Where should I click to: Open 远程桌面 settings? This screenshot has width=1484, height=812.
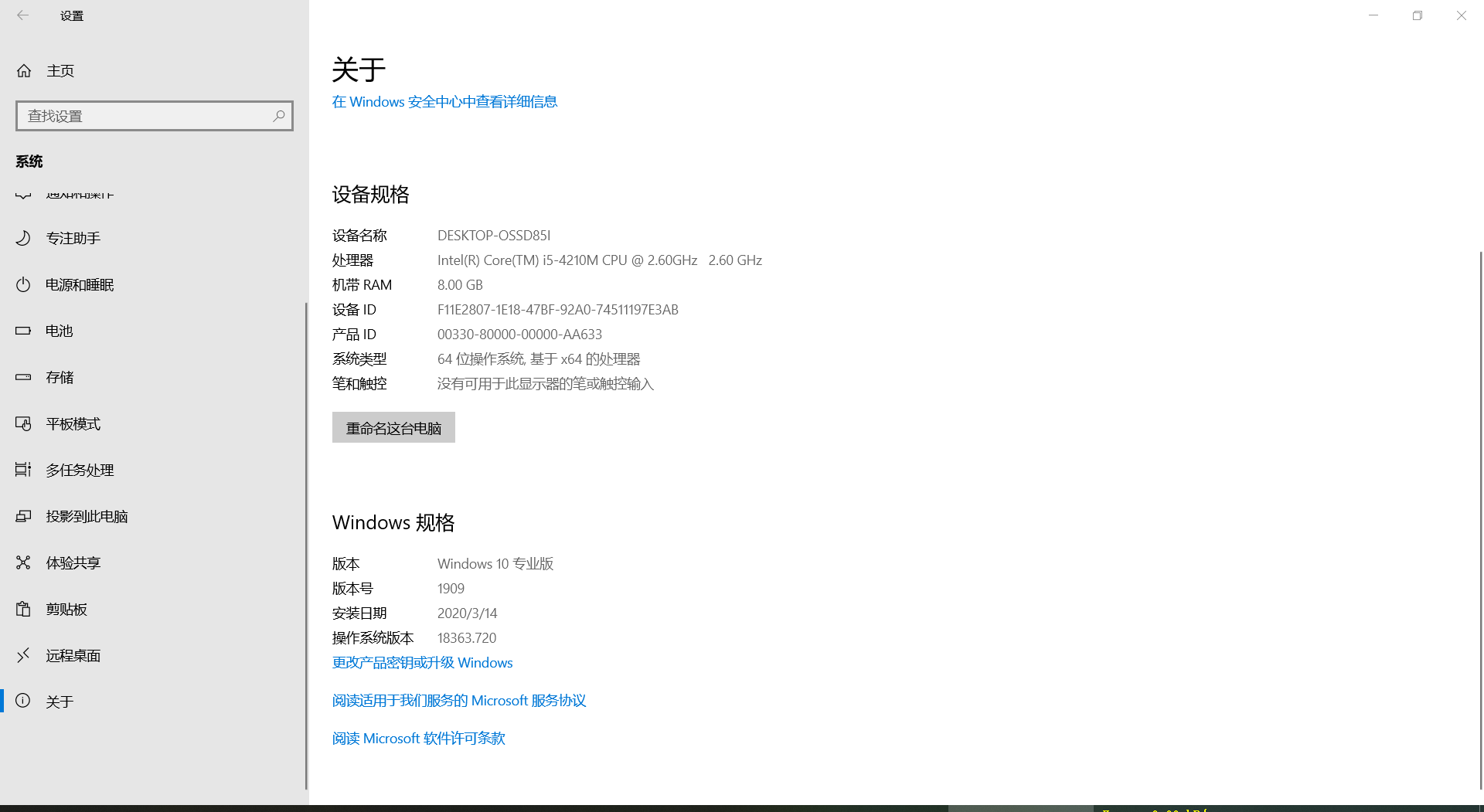coord(74,655)
